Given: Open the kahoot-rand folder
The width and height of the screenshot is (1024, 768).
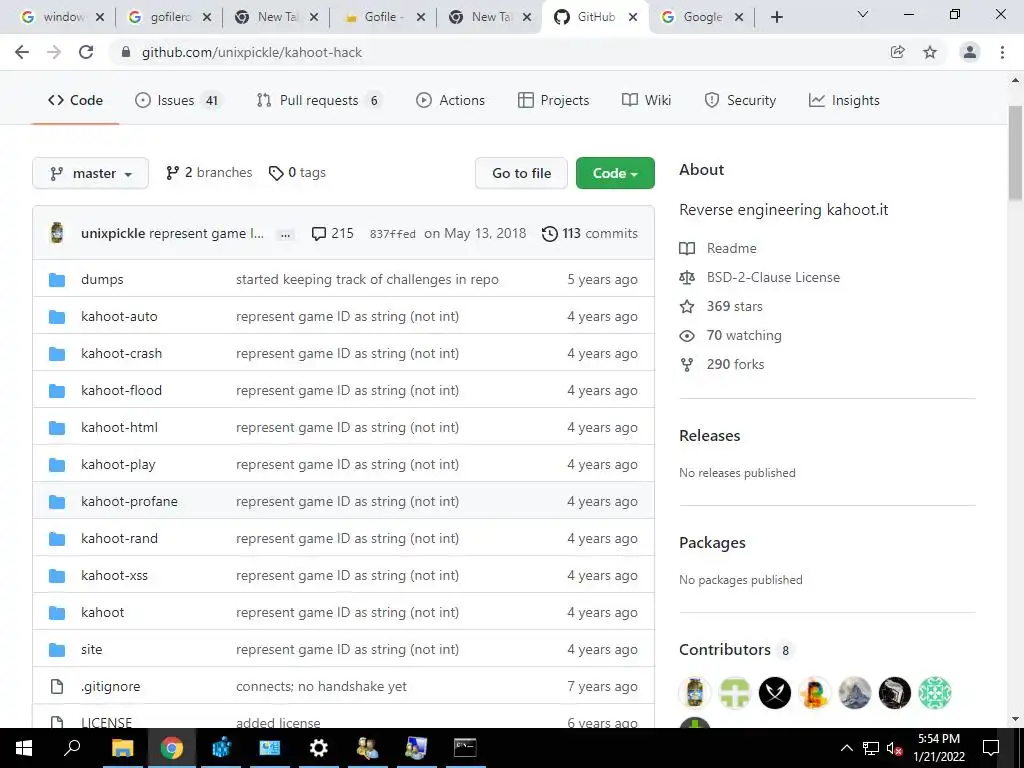Looking at the screenshot, I should pos(120,538).
